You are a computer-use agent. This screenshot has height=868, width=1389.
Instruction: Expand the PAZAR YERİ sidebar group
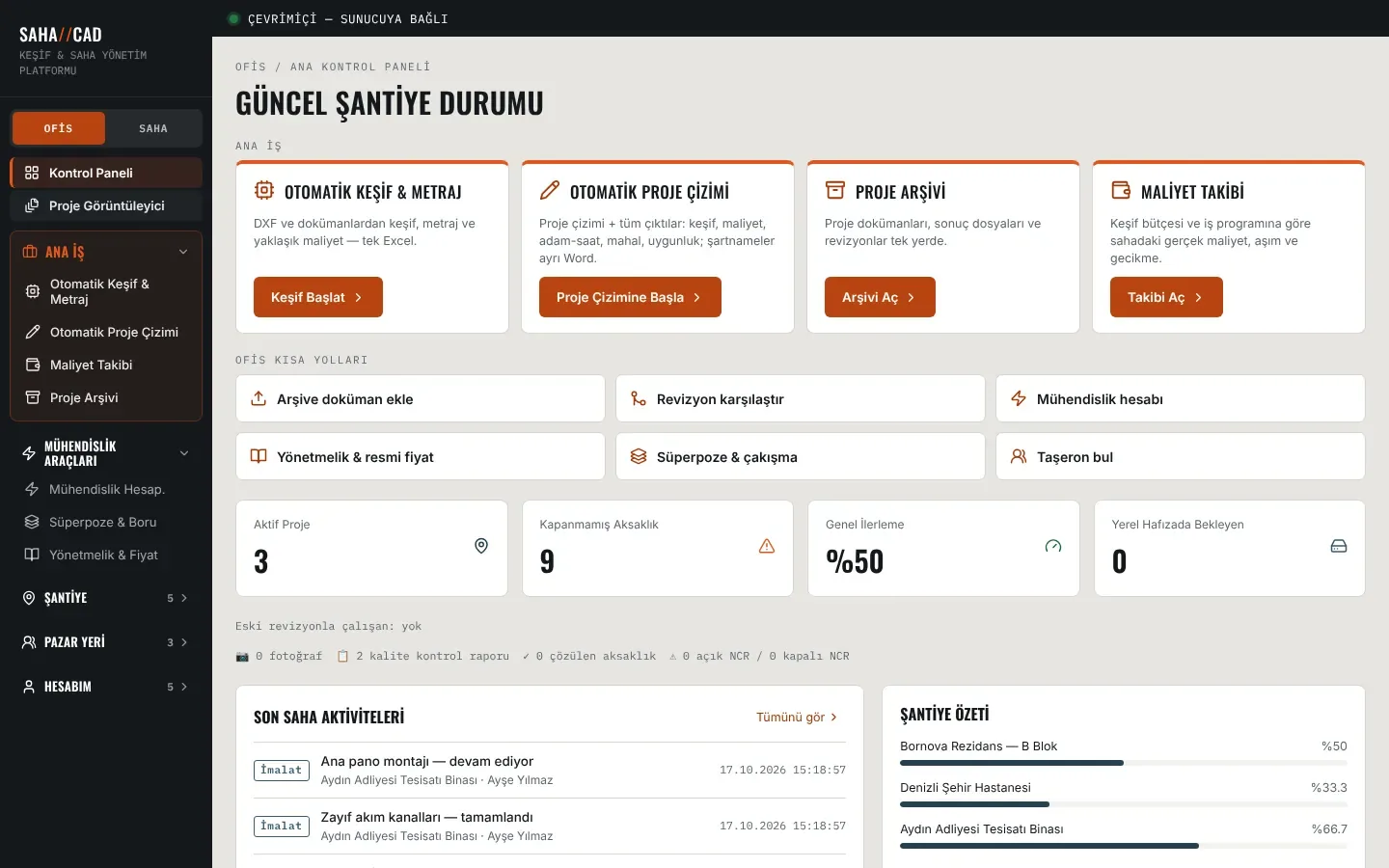coord(106,642)
